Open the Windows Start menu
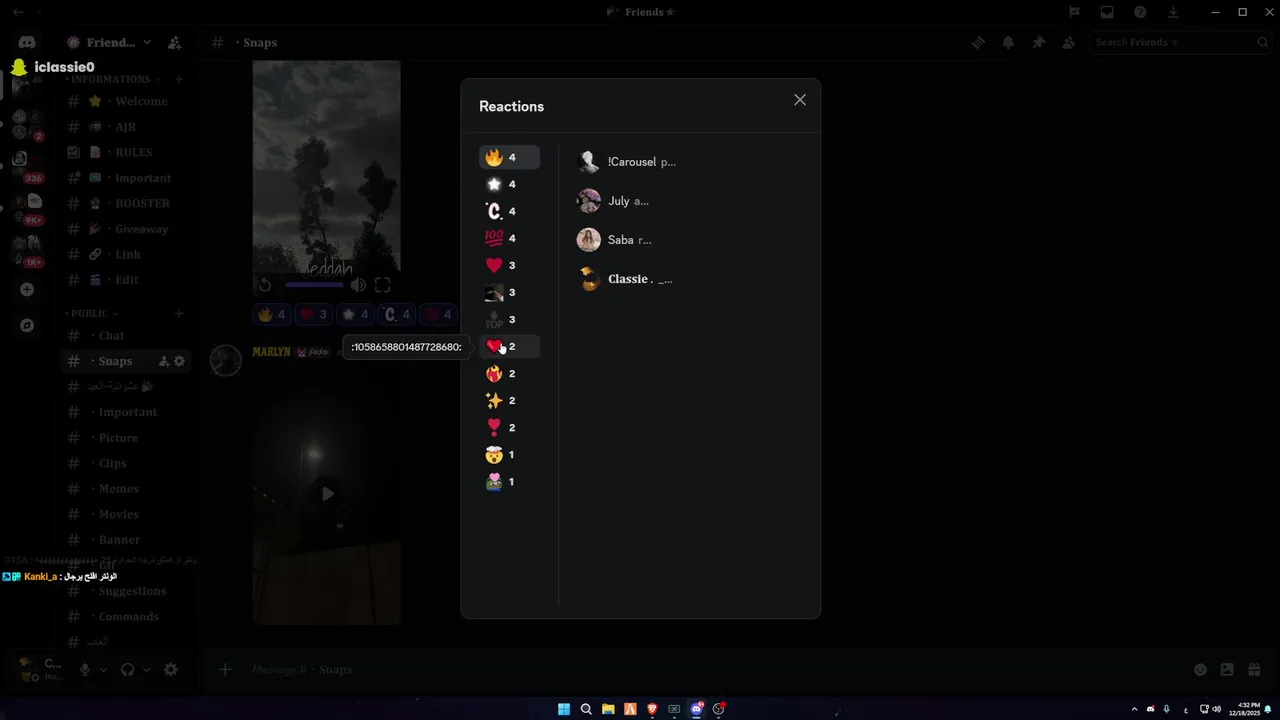Viewport: 1280px width, 720px height. [563, 709]
